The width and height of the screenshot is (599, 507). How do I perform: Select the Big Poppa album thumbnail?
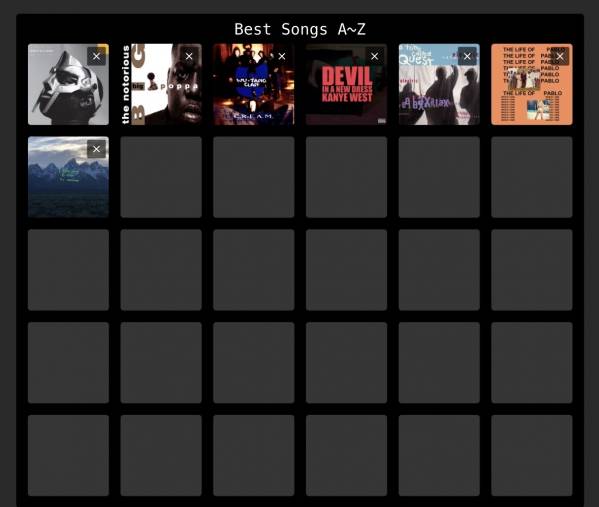pyautogui.click(x=161, y=84)
